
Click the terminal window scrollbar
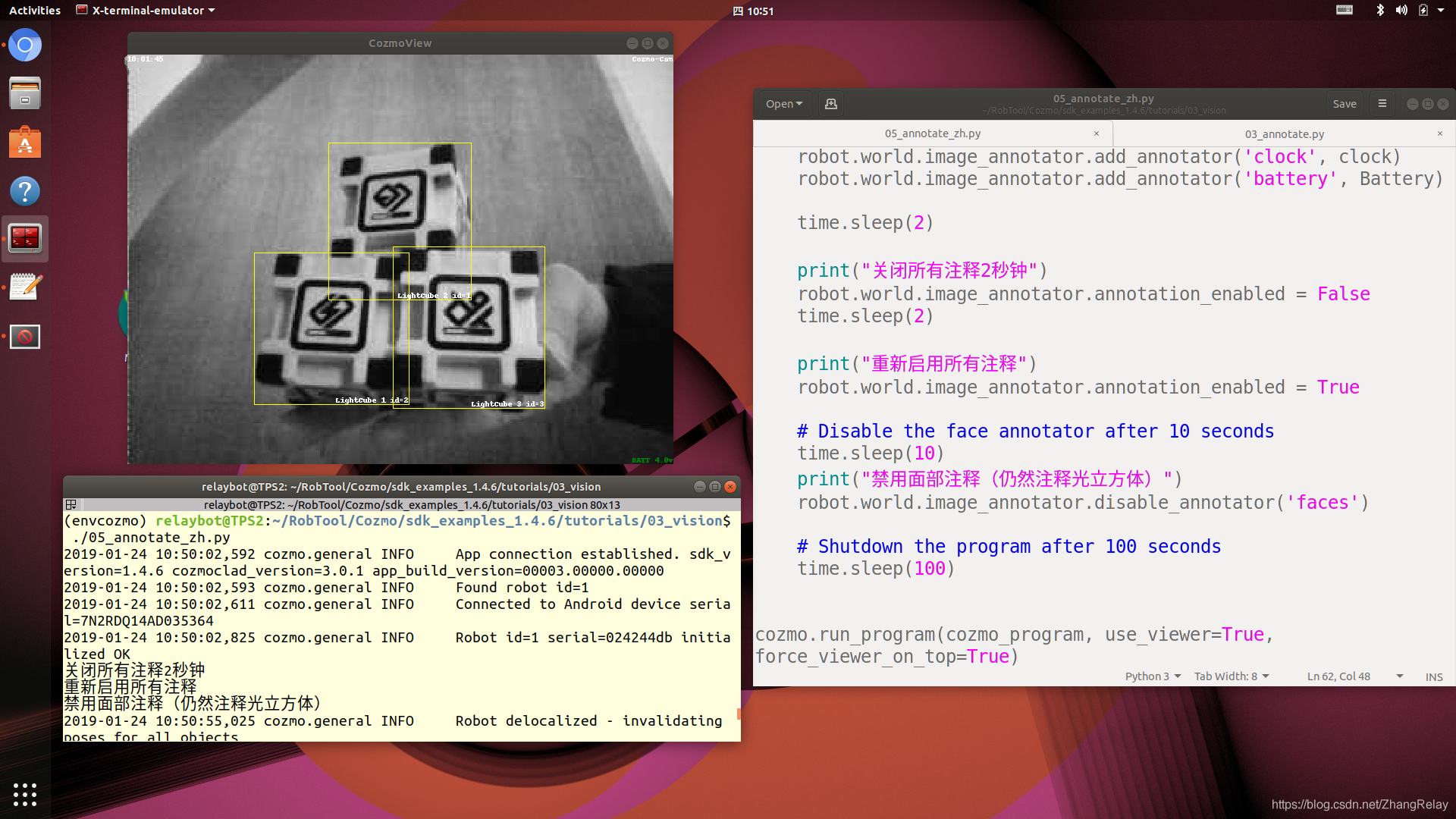tap(738, 713)
